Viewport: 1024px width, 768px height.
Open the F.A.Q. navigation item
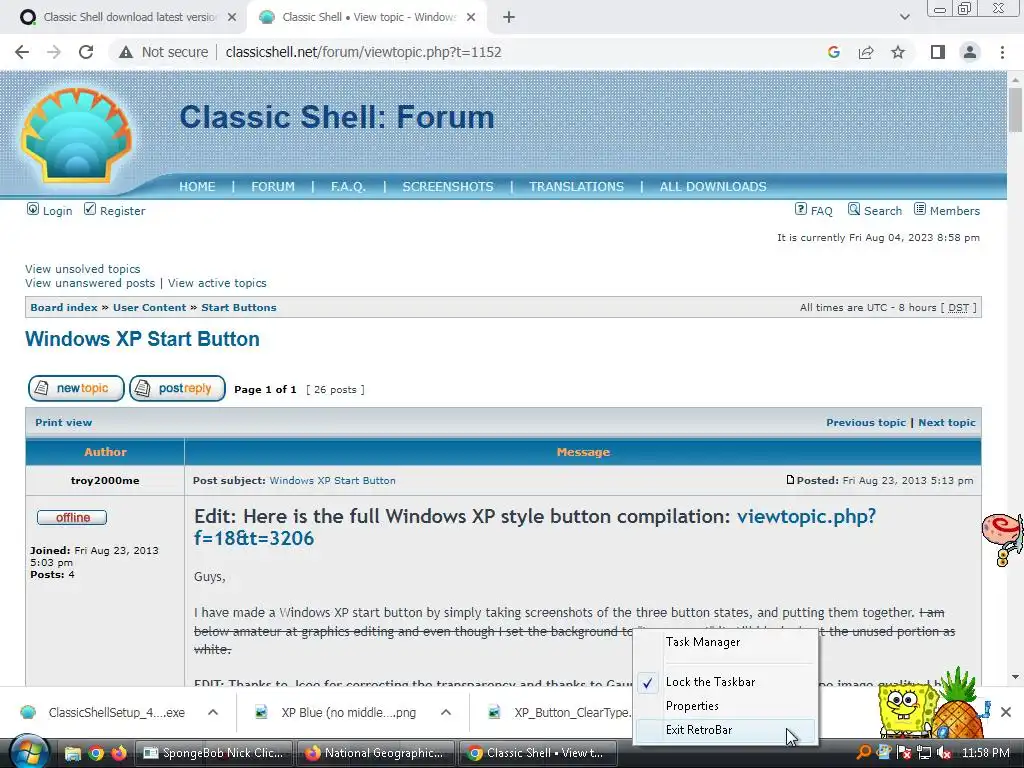click(348, 187)
